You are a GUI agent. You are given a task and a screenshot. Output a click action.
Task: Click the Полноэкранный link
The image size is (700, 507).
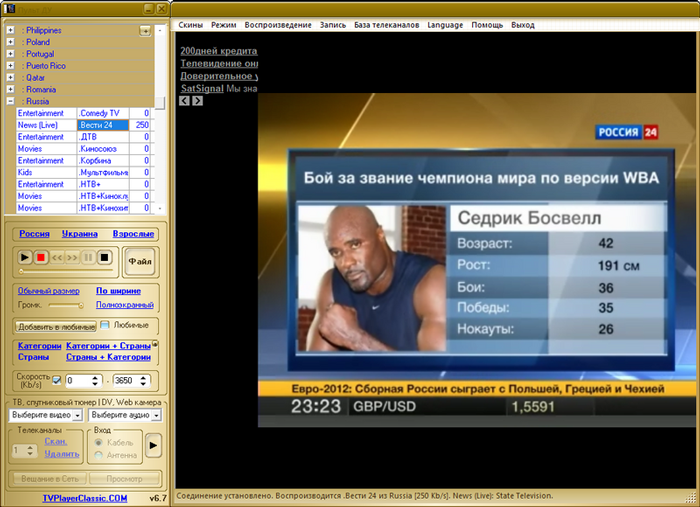pyautogui.click(x=124, y=304)
